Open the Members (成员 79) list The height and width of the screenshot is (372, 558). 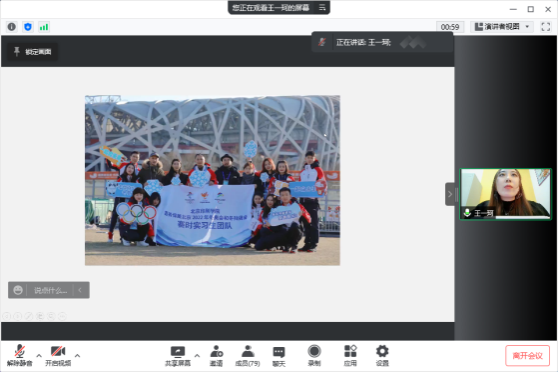tap(248, 356)
